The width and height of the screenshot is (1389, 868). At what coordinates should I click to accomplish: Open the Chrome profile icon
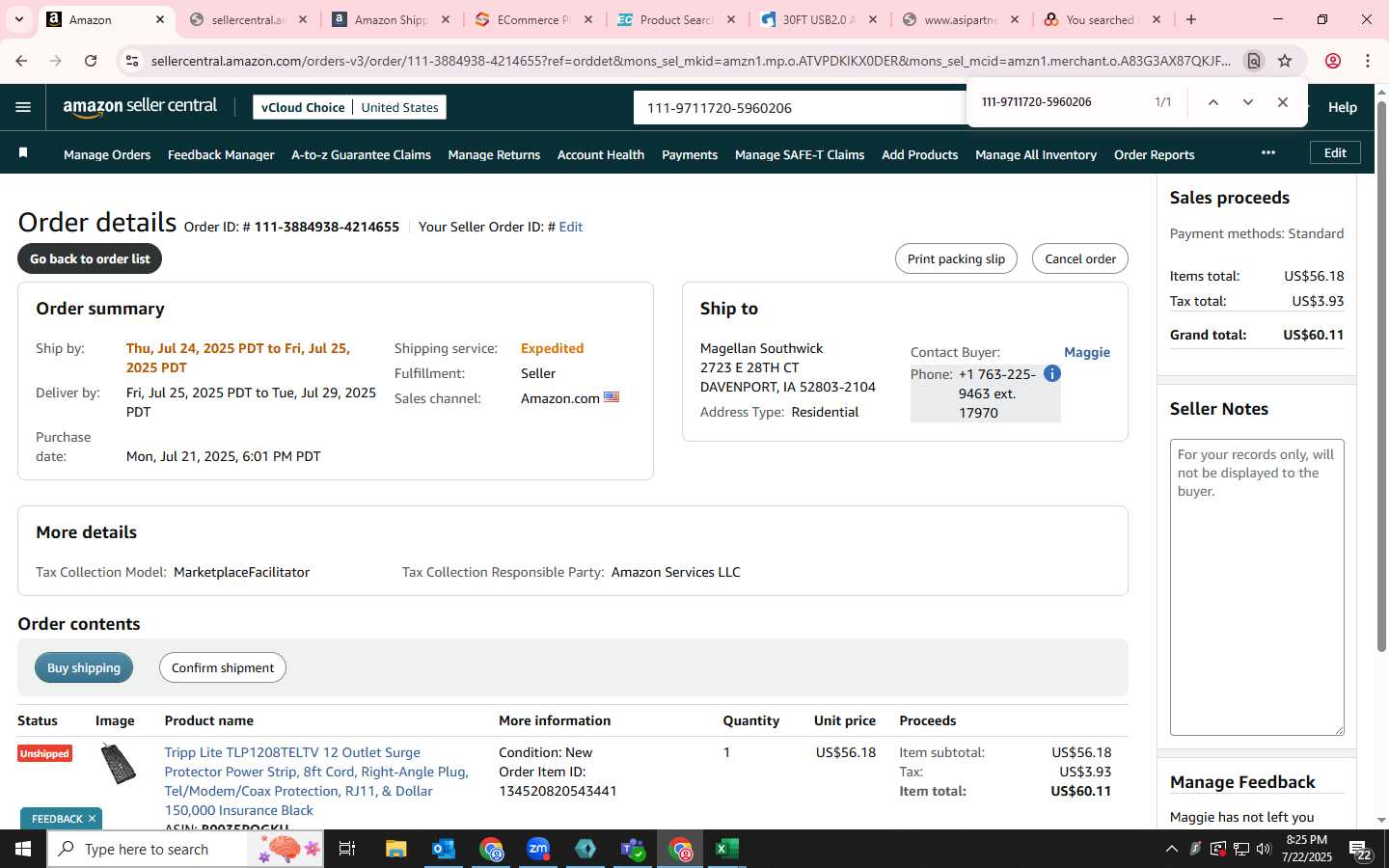tap(1333, 61)
